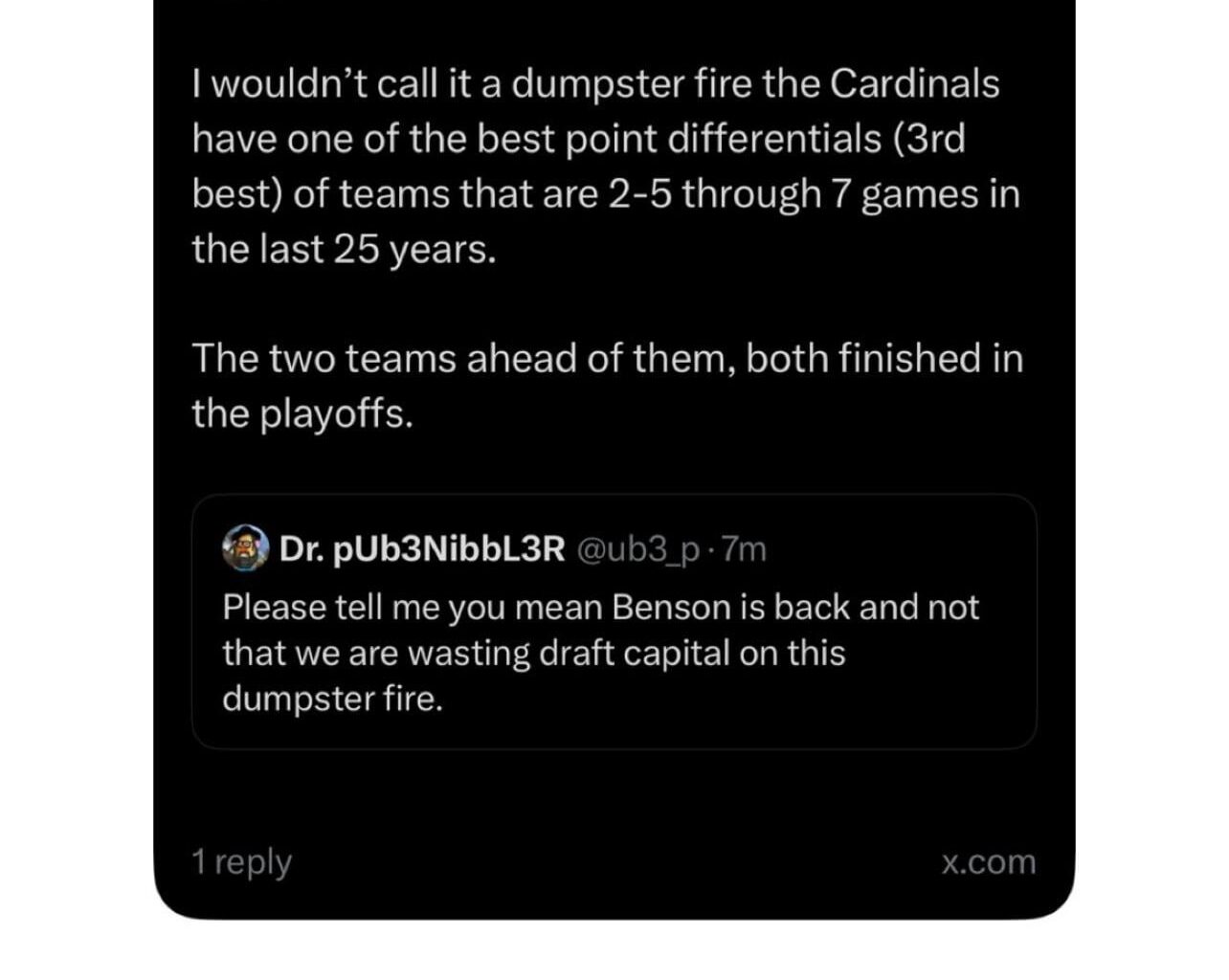Image resolution: width=1229 pixels, height=980 pixels.
Task: Open the Dr. pUb3NibbL3R display name
Action: (422, 549)
